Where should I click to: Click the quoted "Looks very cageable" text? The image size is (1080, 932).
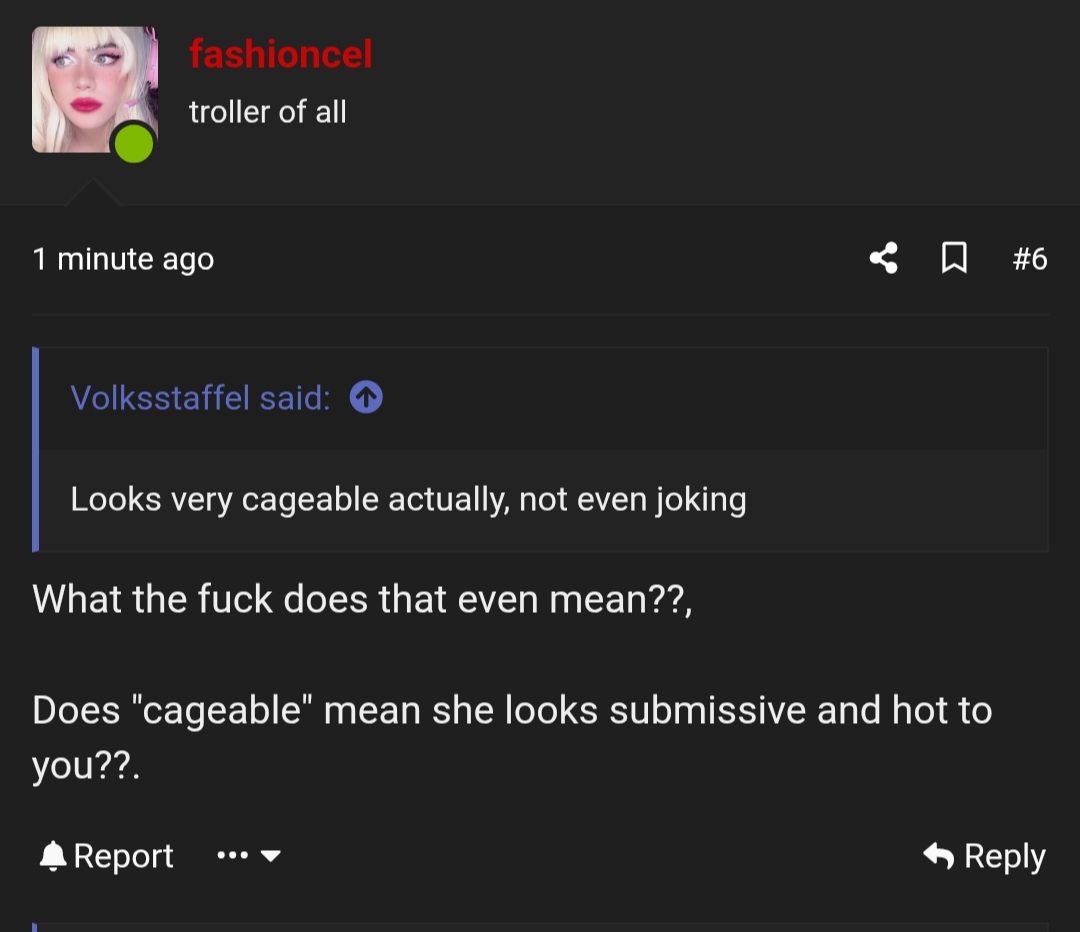408,499
